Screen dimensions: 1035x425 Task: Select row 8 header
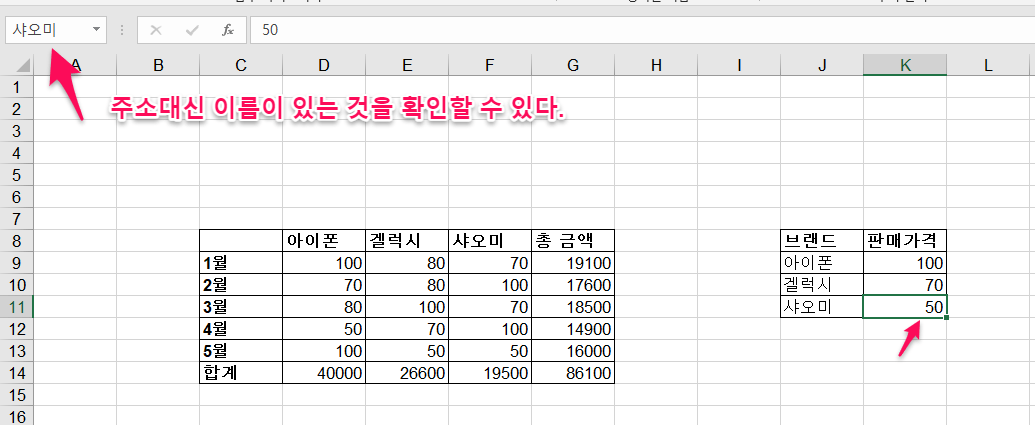17,241
